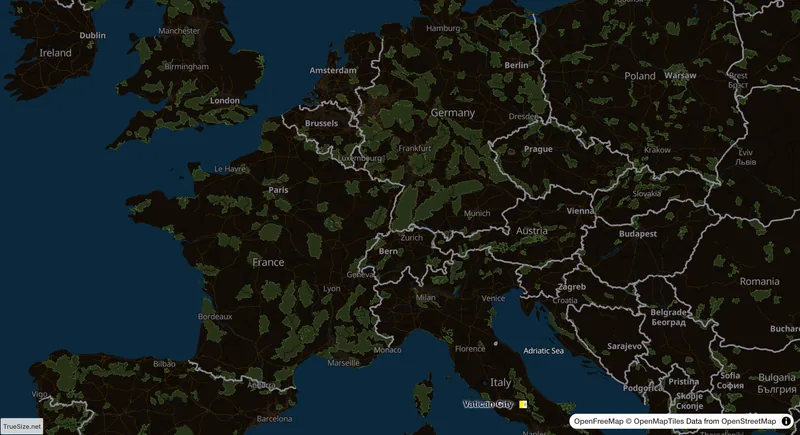Screen dimensions: 800x435
Task: Click the Germany country label
Action: 453,113
